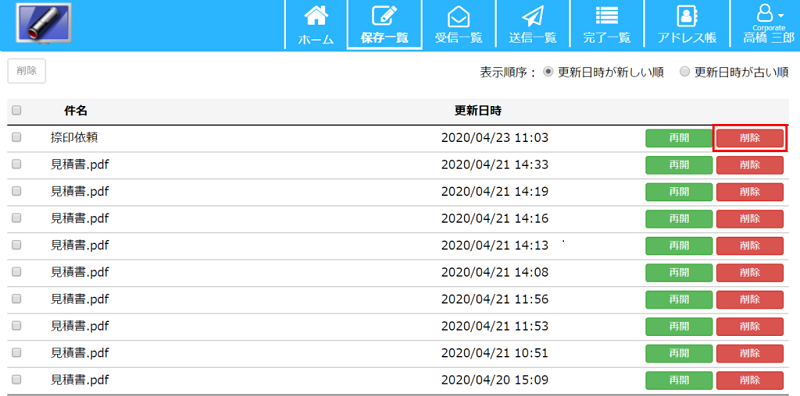Click the date 2020/04/21 11:56

[x=495, y=299]
